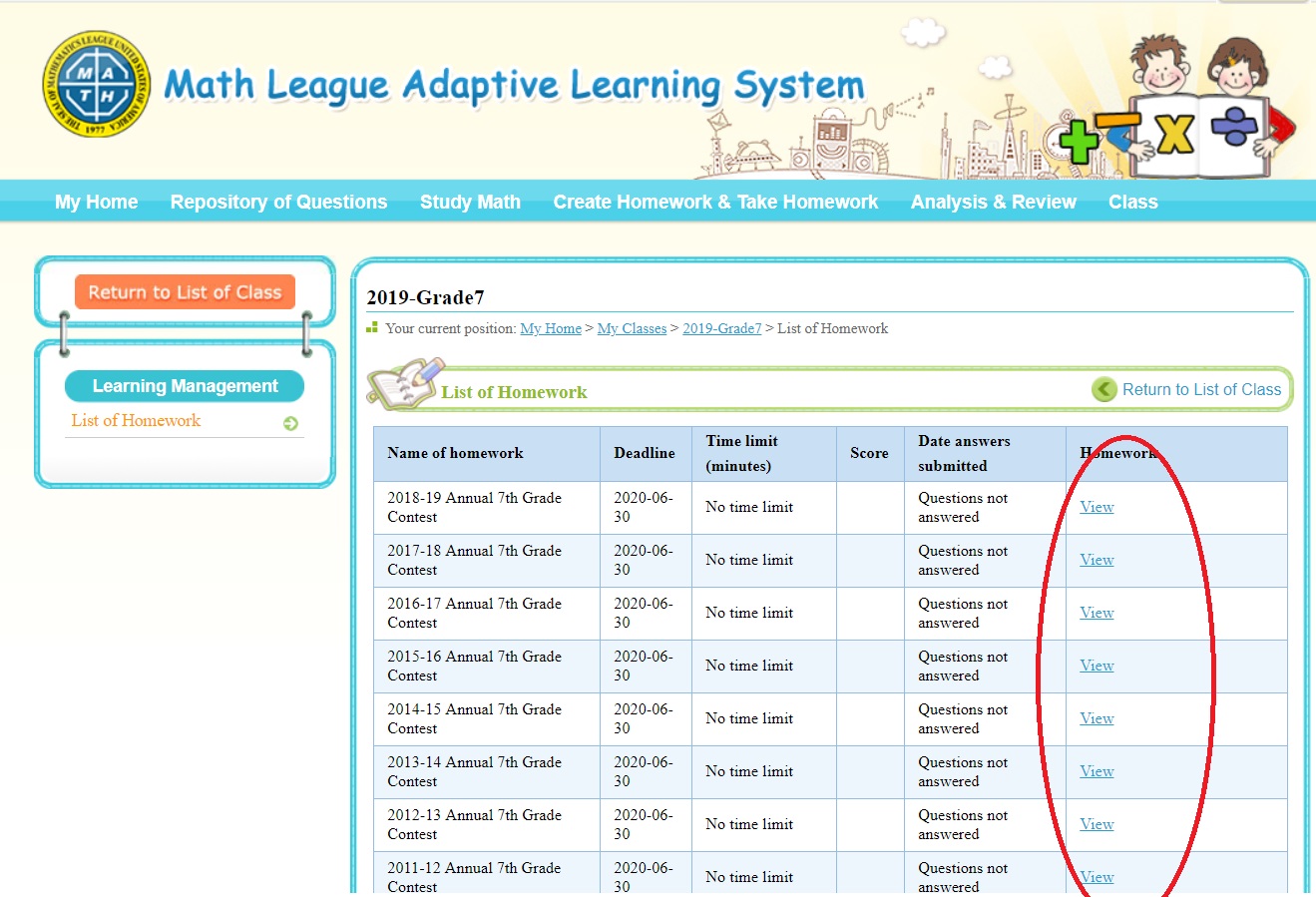Go to Study Math menu
Viewport: 1316px width, 897px height.
[470, 202]
